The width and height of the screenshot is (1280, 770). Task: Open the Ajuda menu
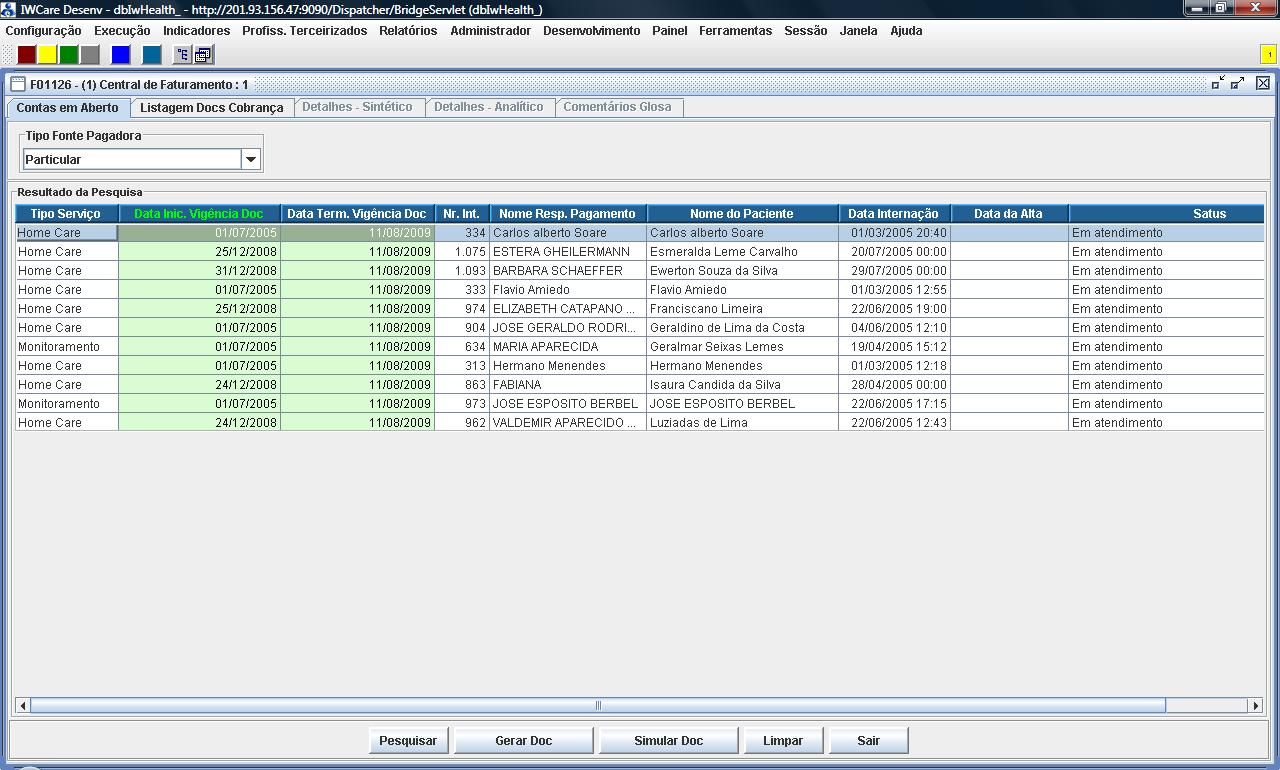point(906,31)
